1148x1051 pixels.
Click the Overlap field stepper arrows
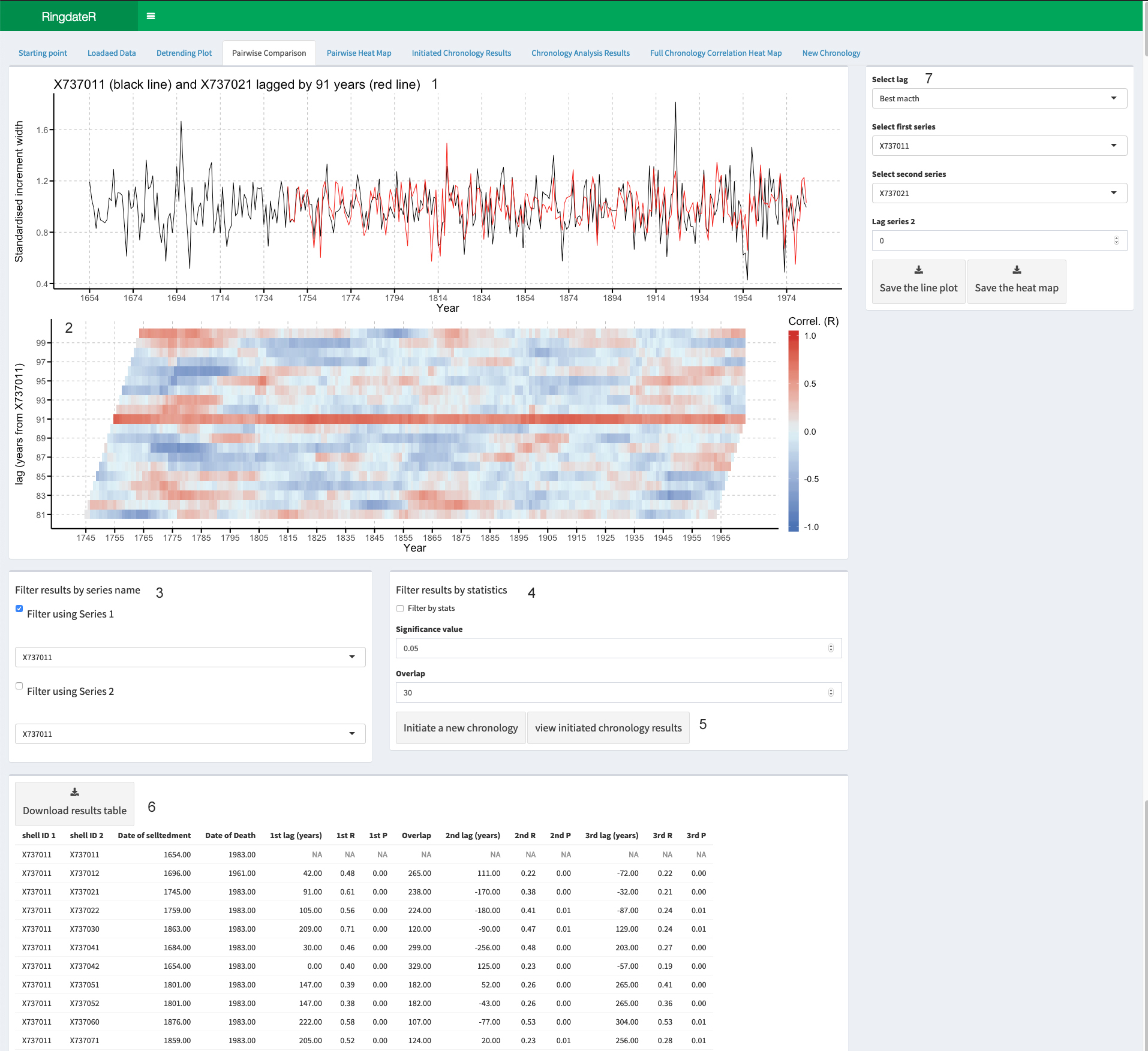pyautogui.click(x=831, y=692)
